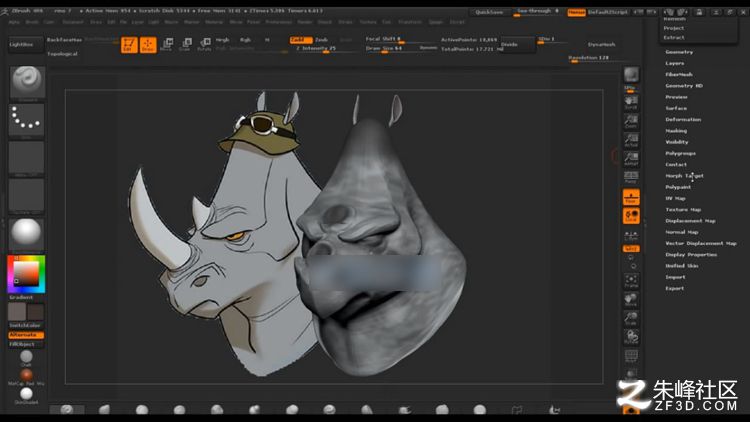Expand the FiberMesh subpalette
The height and width of the screenshot is (422, 750).
(679, 75)
